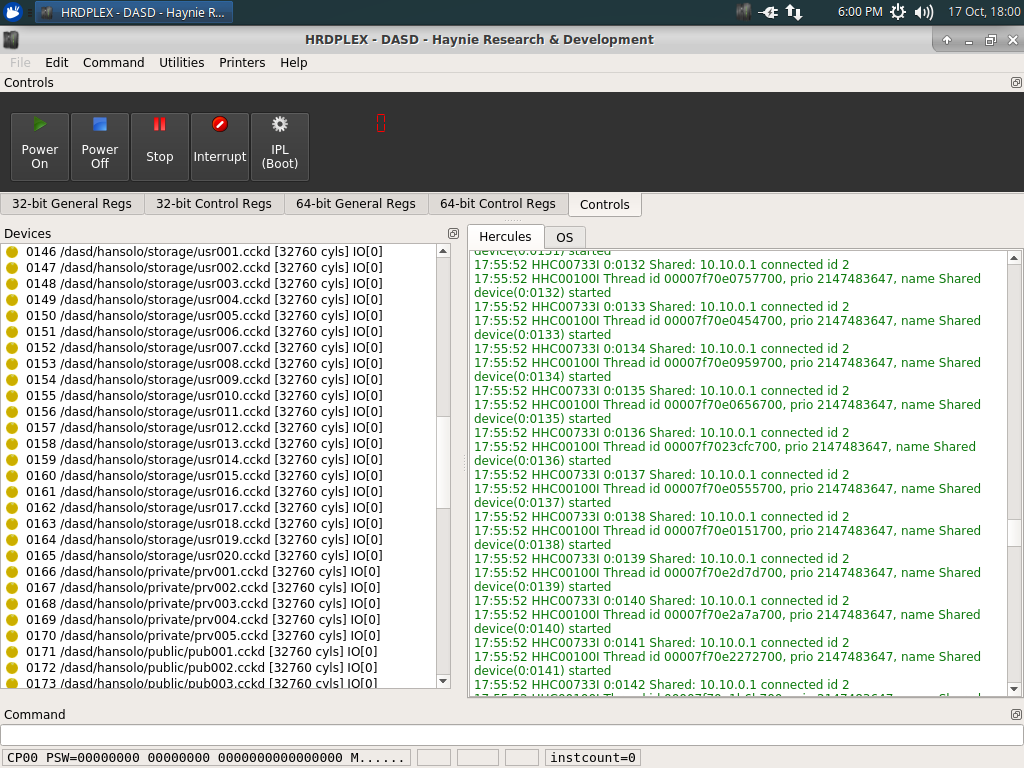Open the volume control in the system tray

pos(924,12)
